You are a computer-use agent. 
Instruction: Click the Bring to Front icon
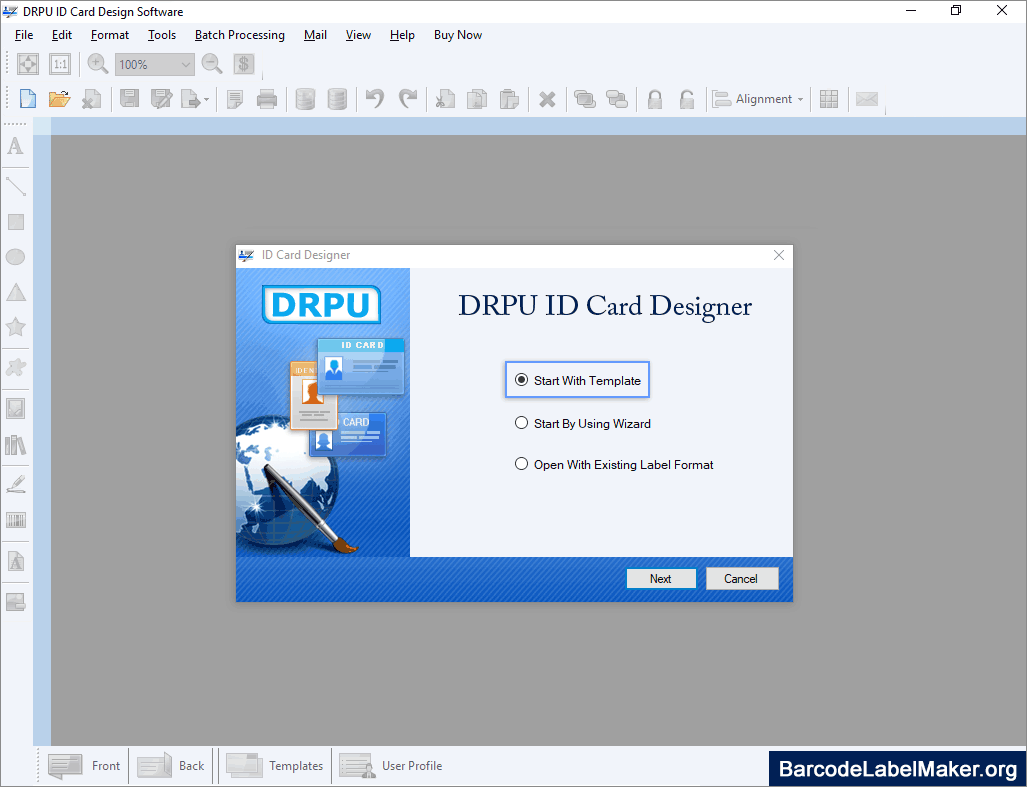click(584, 99)
